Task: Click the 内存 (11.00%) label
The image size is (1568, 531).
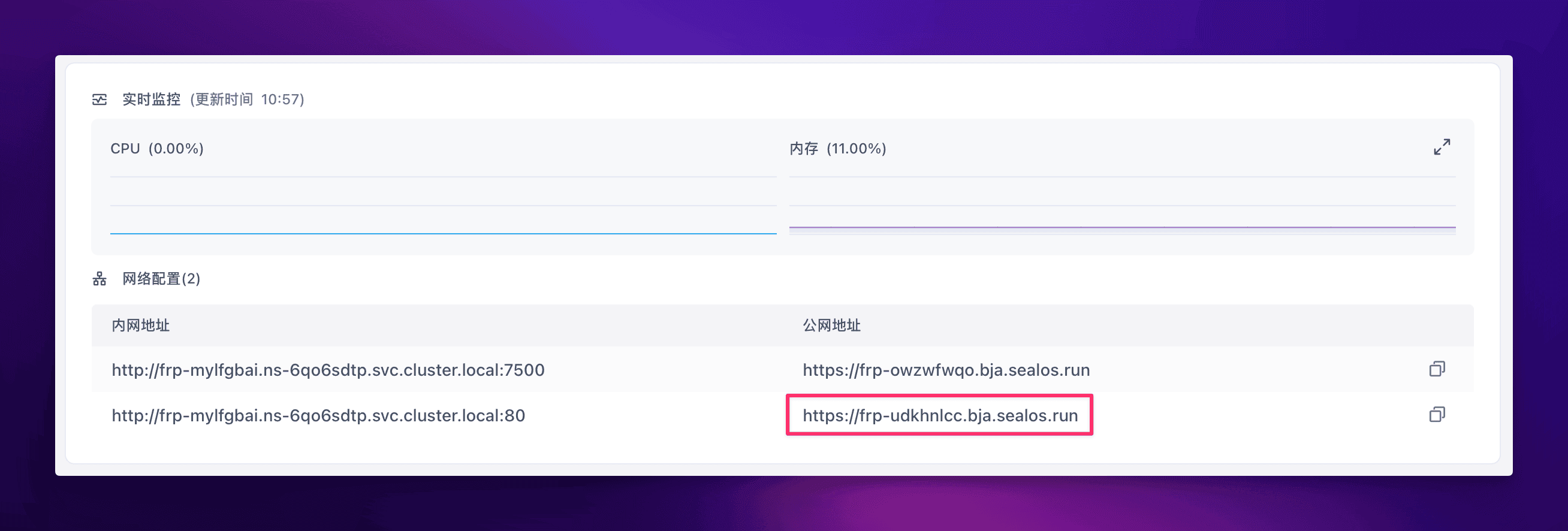Action: click(x=837, y=149)
